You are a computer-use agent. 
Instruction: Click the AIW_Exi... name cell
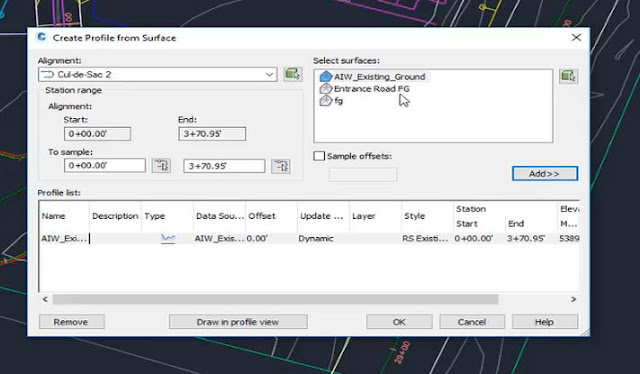(x=64, y=238)
